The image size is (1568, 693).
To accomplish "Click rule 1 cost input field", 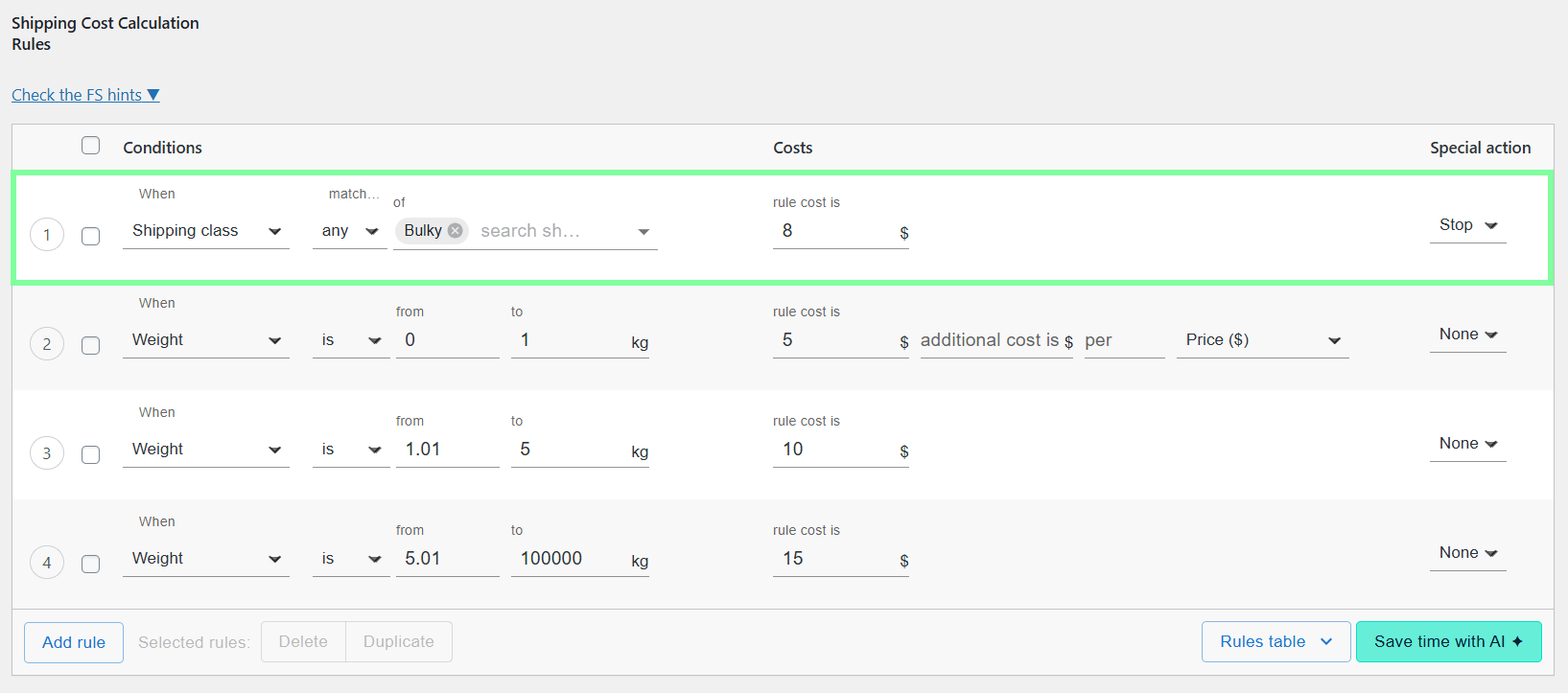I will 834,231.
